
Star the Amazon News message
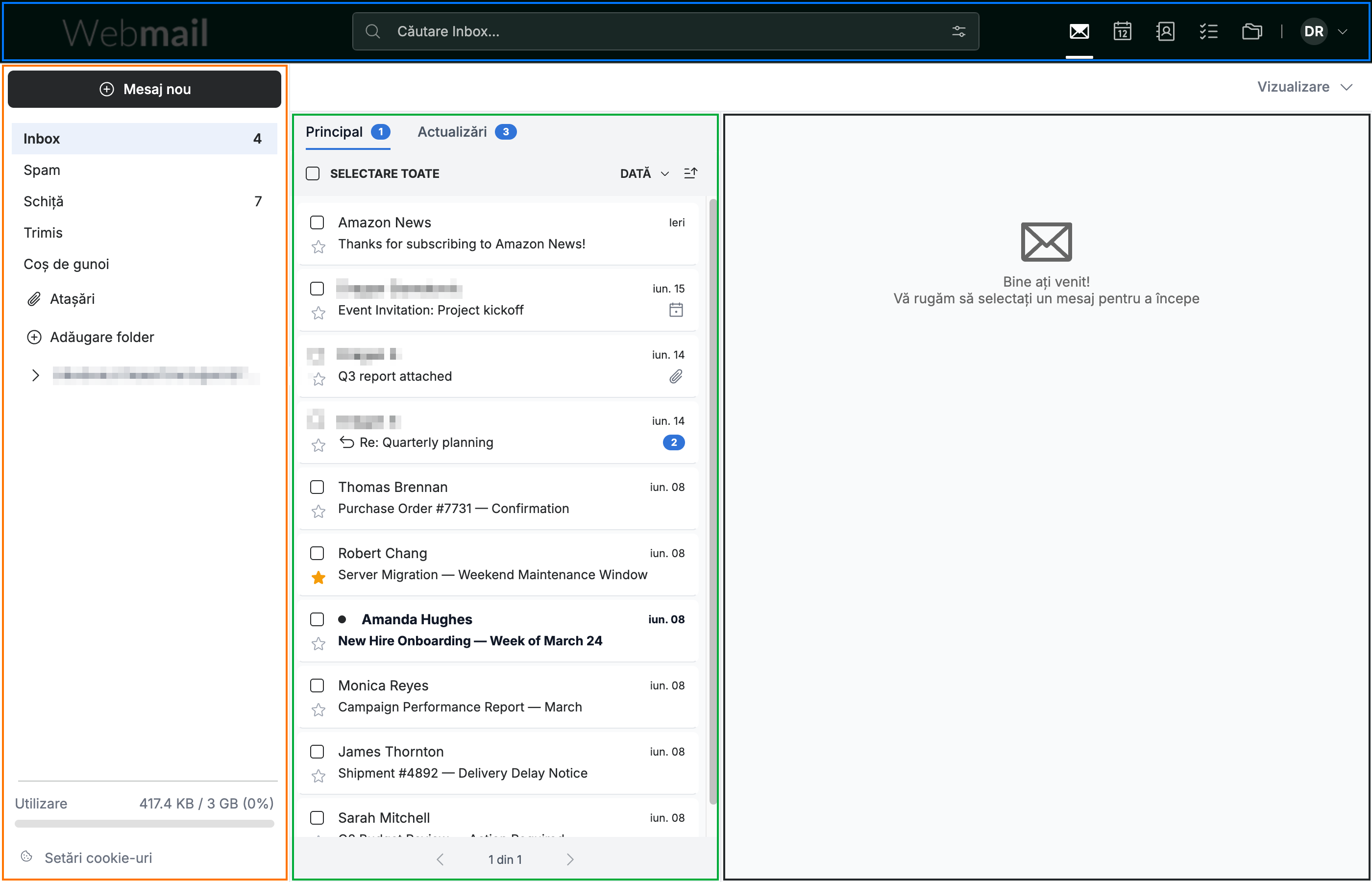pyautogui.click(x=318, y=247)
